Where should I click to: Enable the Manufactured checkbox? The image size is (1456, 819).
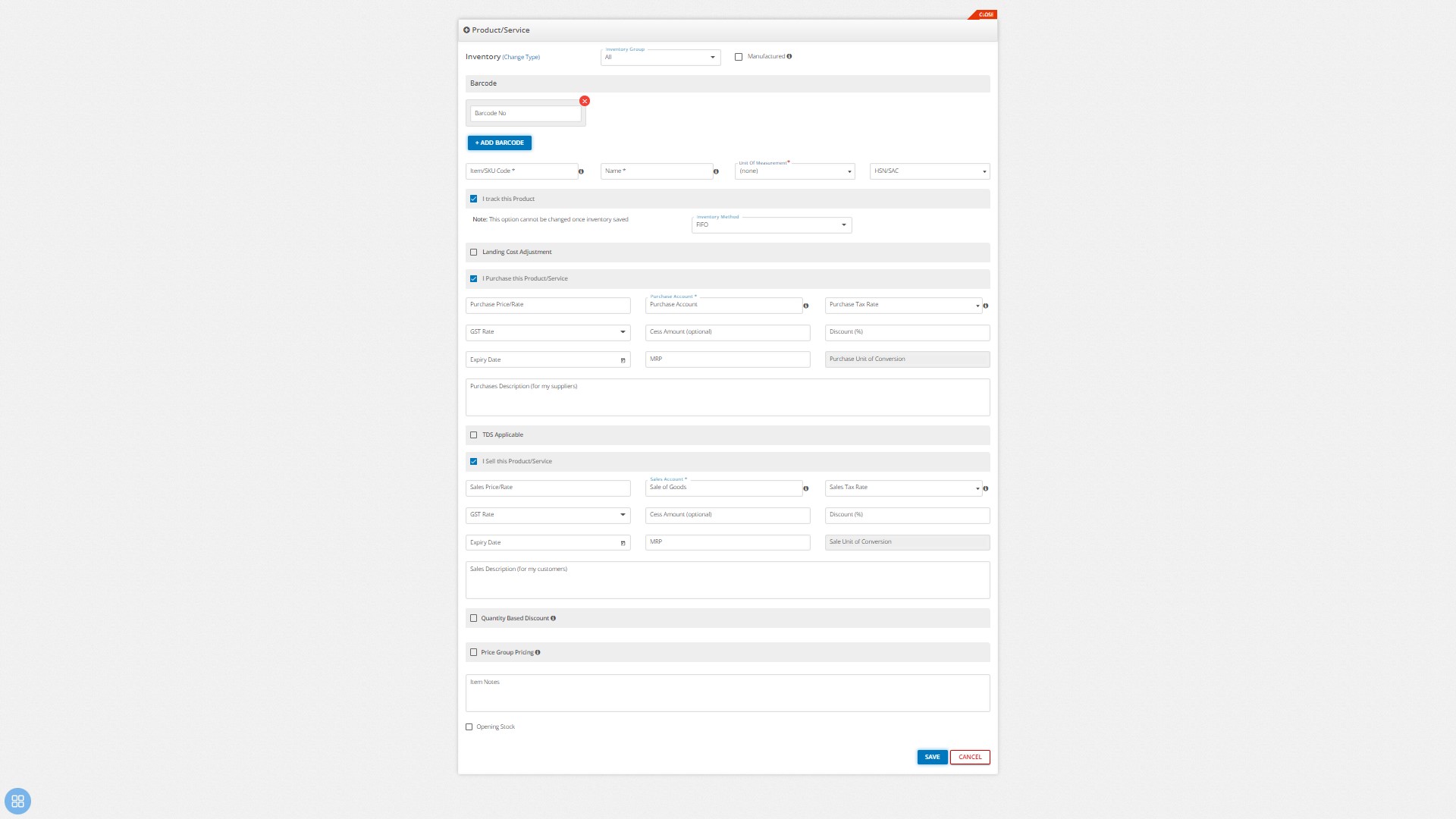click(x=739, y=57)
